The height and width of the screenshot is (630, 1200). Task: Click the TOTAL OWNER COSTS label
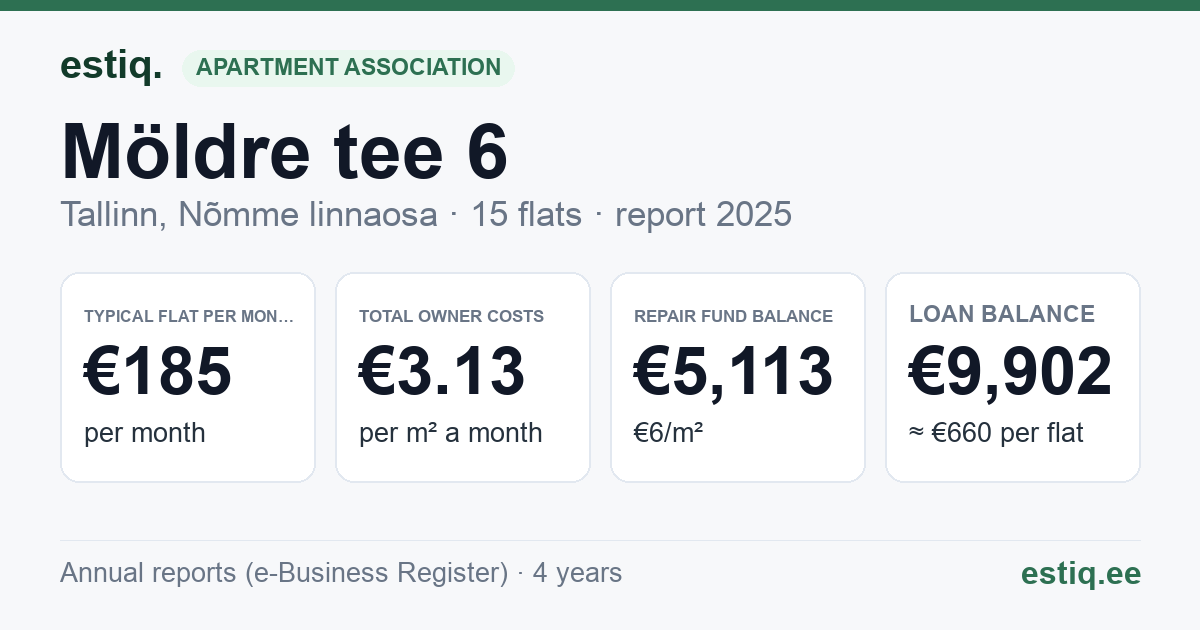pyautogui.click(x=452, y=316)
